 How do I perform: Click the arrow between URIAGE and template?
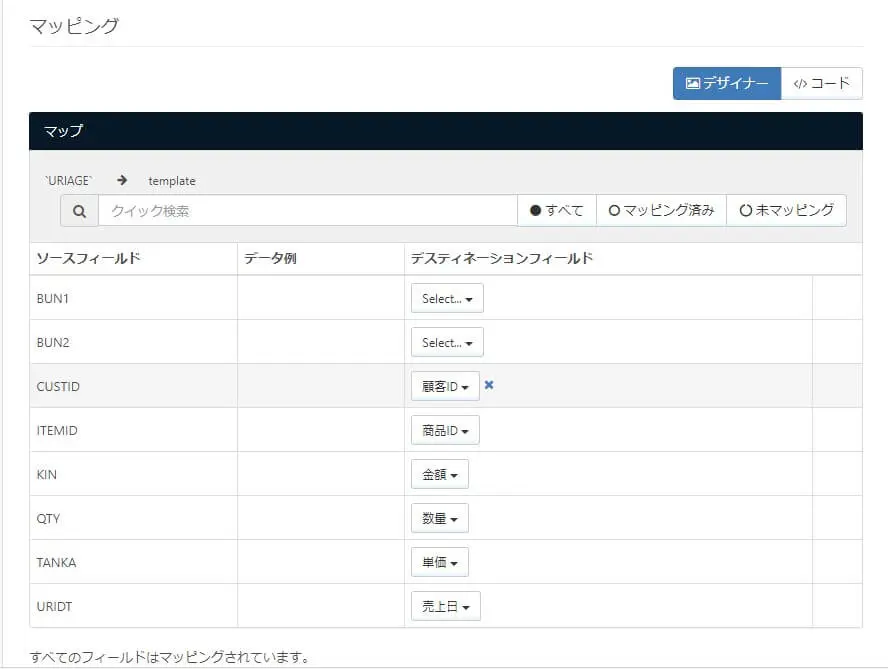pos(122,180)
